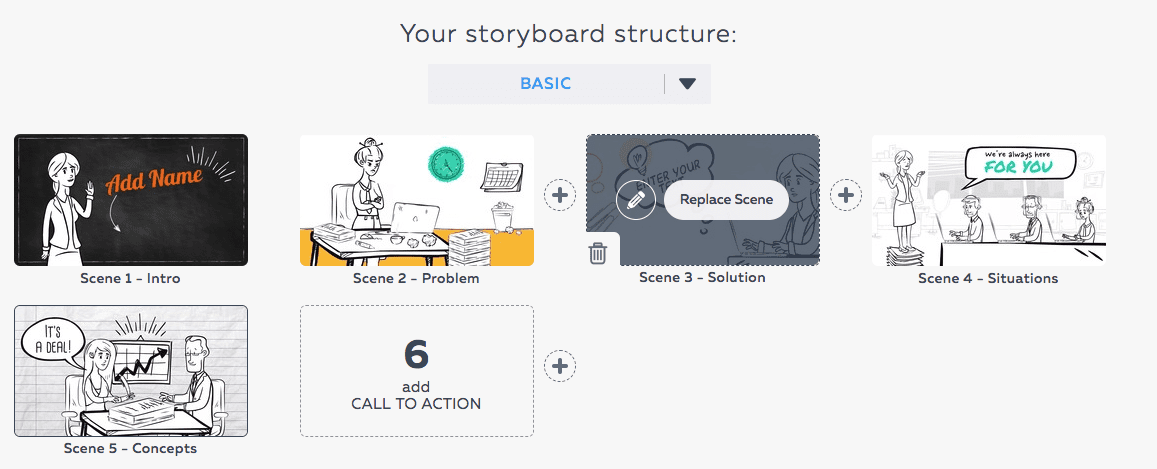
Task: Click the add Call To Action placeholder
Action: click(x=416, y=371)
